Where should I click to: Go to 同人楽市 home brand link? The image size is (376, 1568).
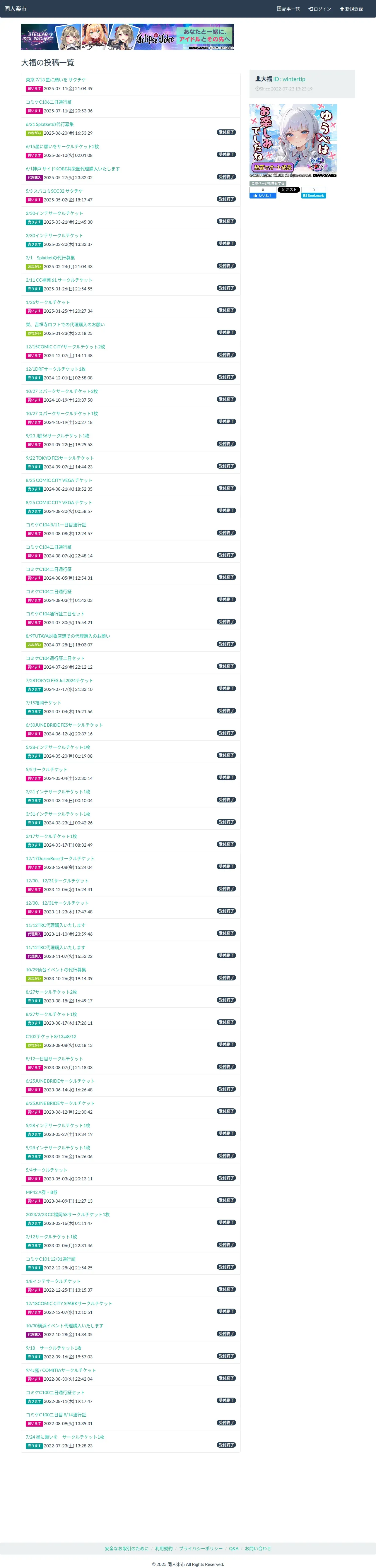coord(15,9)
